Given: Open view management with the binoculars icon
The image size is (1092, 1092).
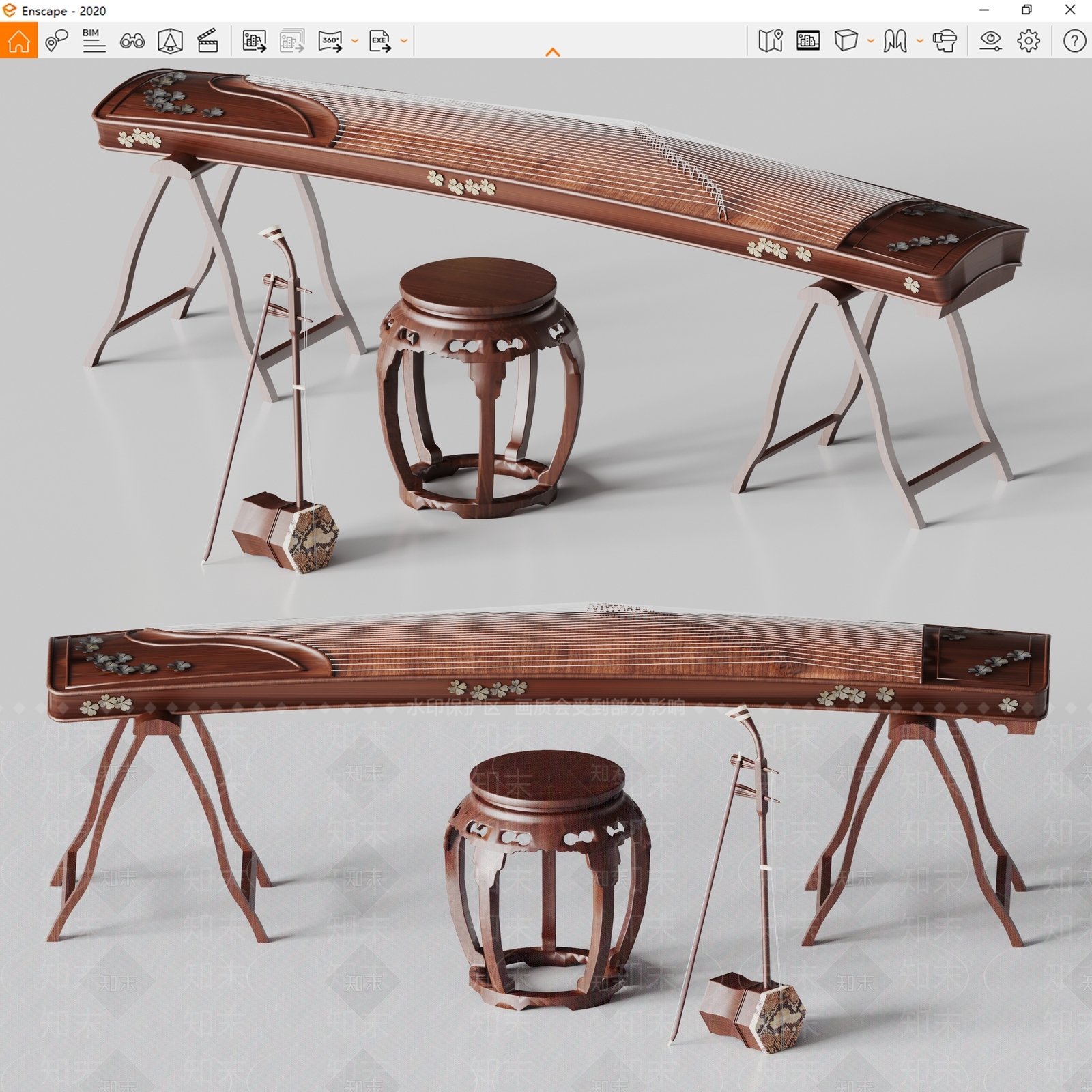Looking at the screenshot, I should [132, 41].
